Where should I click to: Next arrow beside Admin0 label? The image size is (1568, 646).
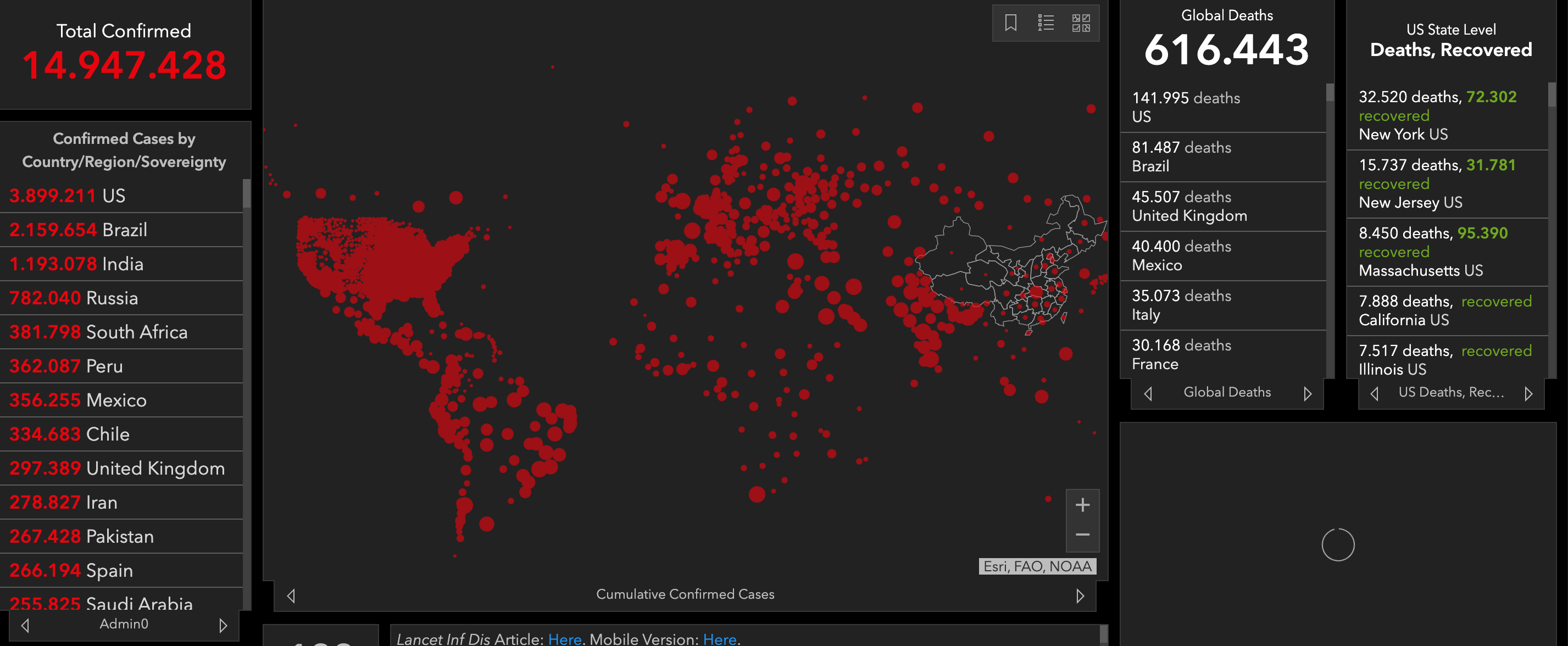pyautogui.click(x=223, y=625)
